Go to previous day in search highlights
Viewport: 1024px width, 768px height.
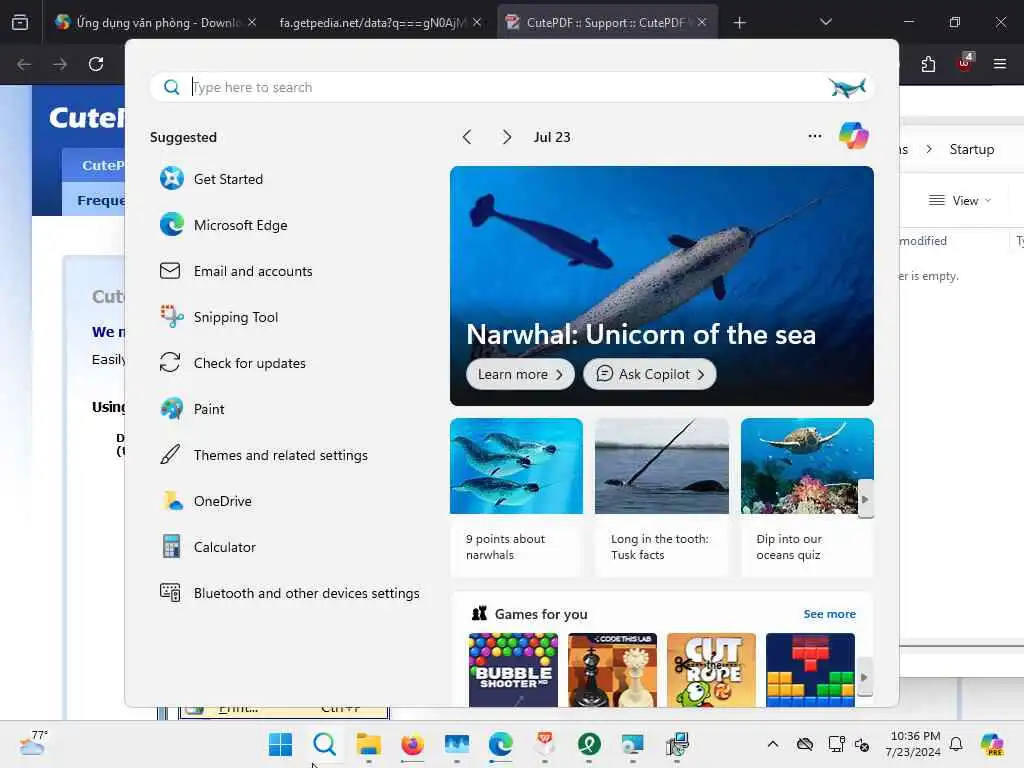pos(467,137)
